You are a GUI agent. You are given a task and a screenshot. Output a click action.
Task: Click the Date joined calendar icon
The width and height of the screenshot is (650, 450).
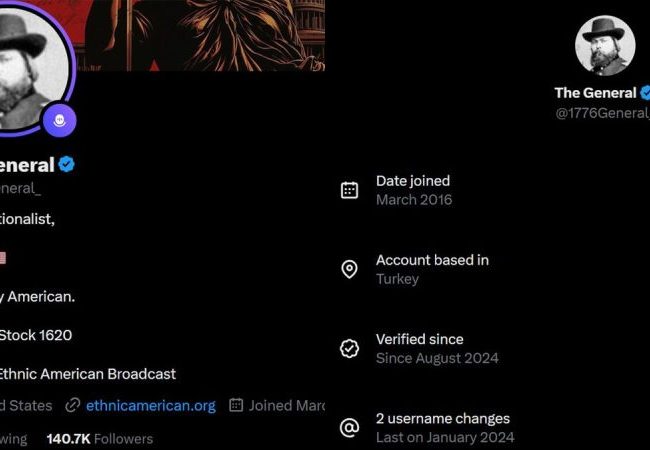coord(349,190)
